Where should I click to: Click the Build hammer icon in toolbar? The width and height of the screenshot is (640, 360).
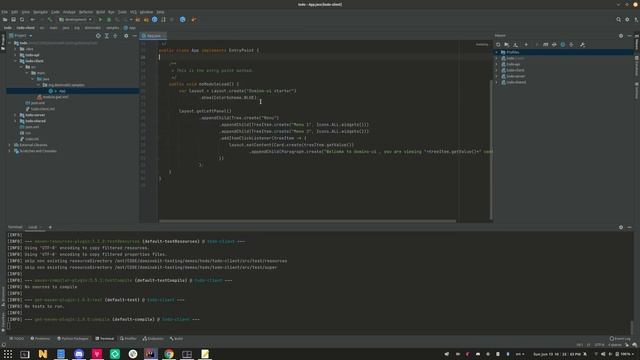(x=50, y=20)
